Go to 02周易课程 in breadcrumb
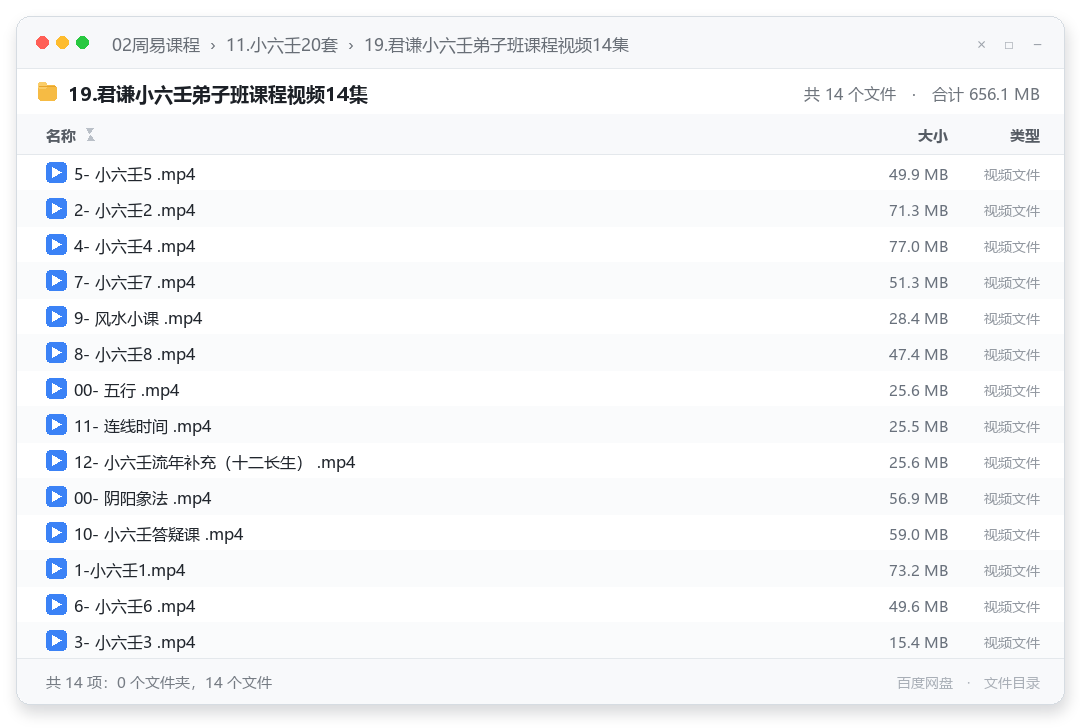Screen dimensions: 1080x728 tap(156, 45)
